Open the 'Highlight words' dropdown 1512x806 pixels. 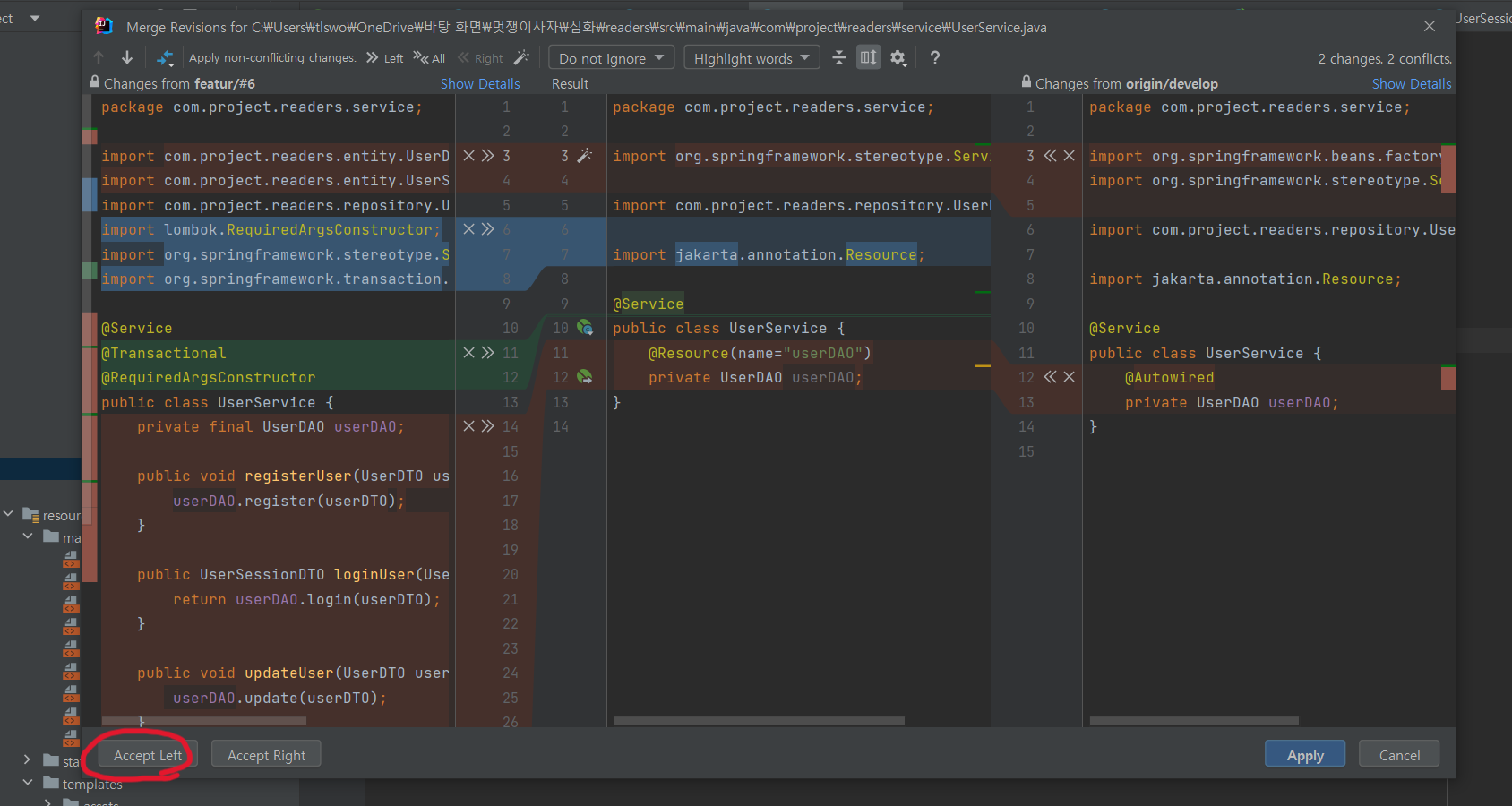coord(752,58)
